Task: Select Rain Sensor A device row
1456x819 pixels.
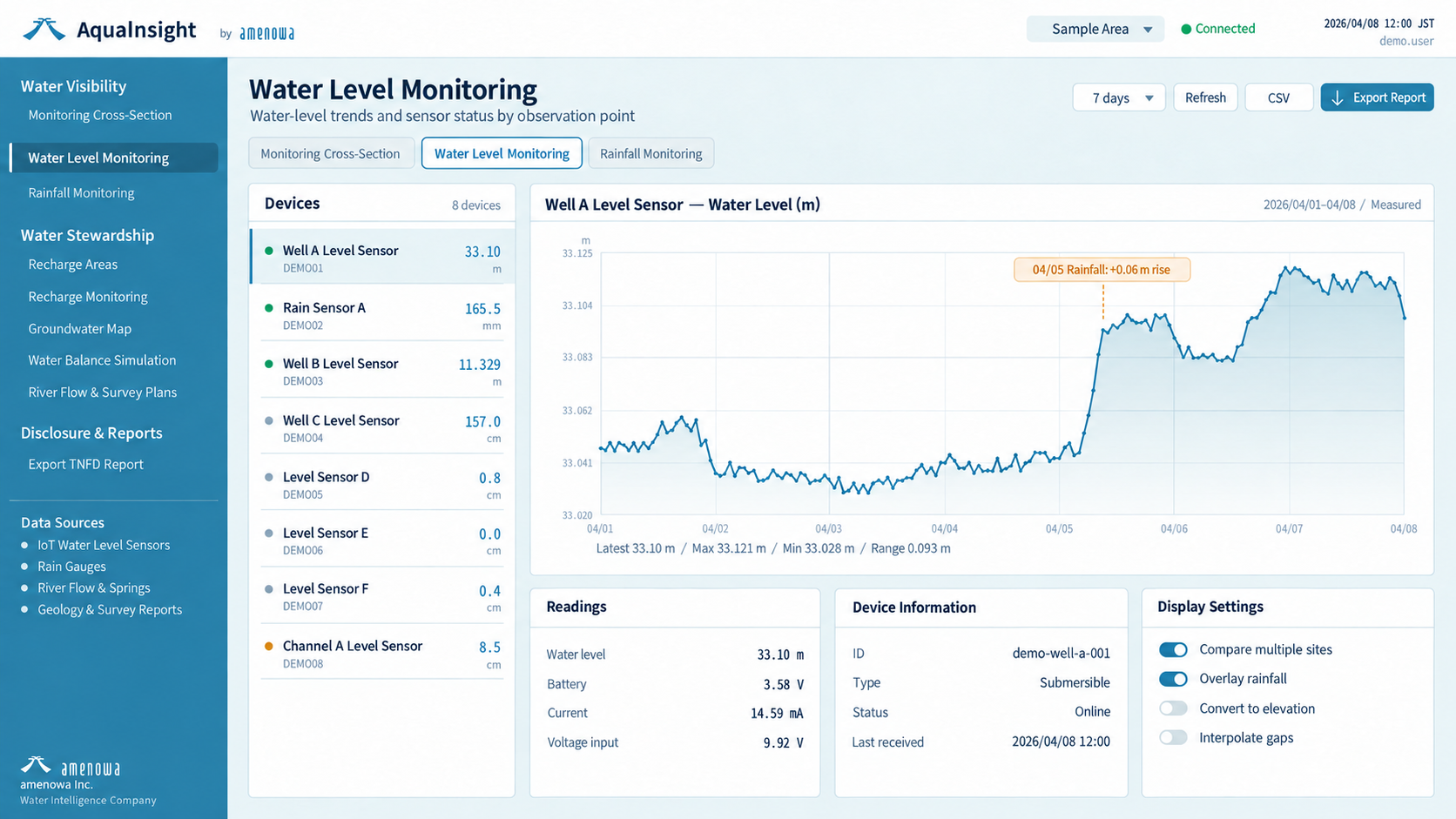Action: (382, 314)
